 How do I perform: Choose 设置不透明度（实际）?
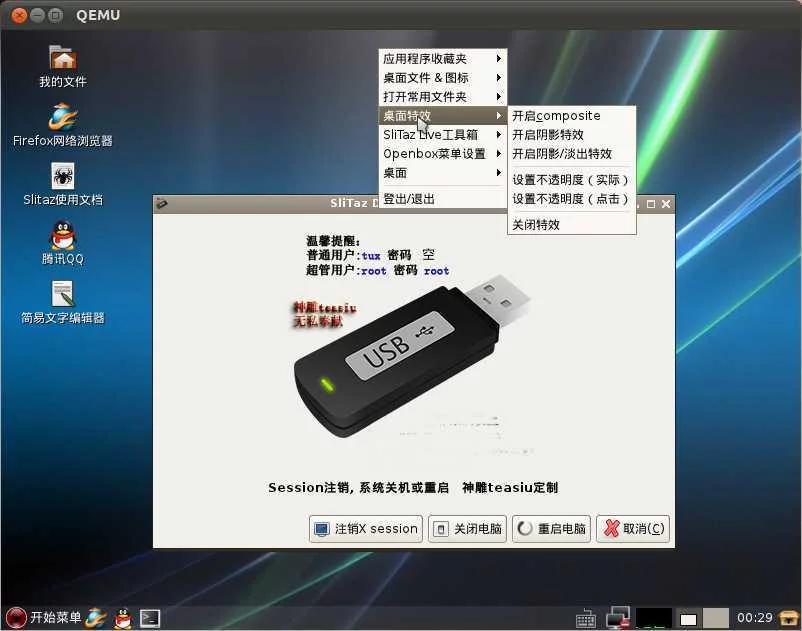click(x=571, y=180)
